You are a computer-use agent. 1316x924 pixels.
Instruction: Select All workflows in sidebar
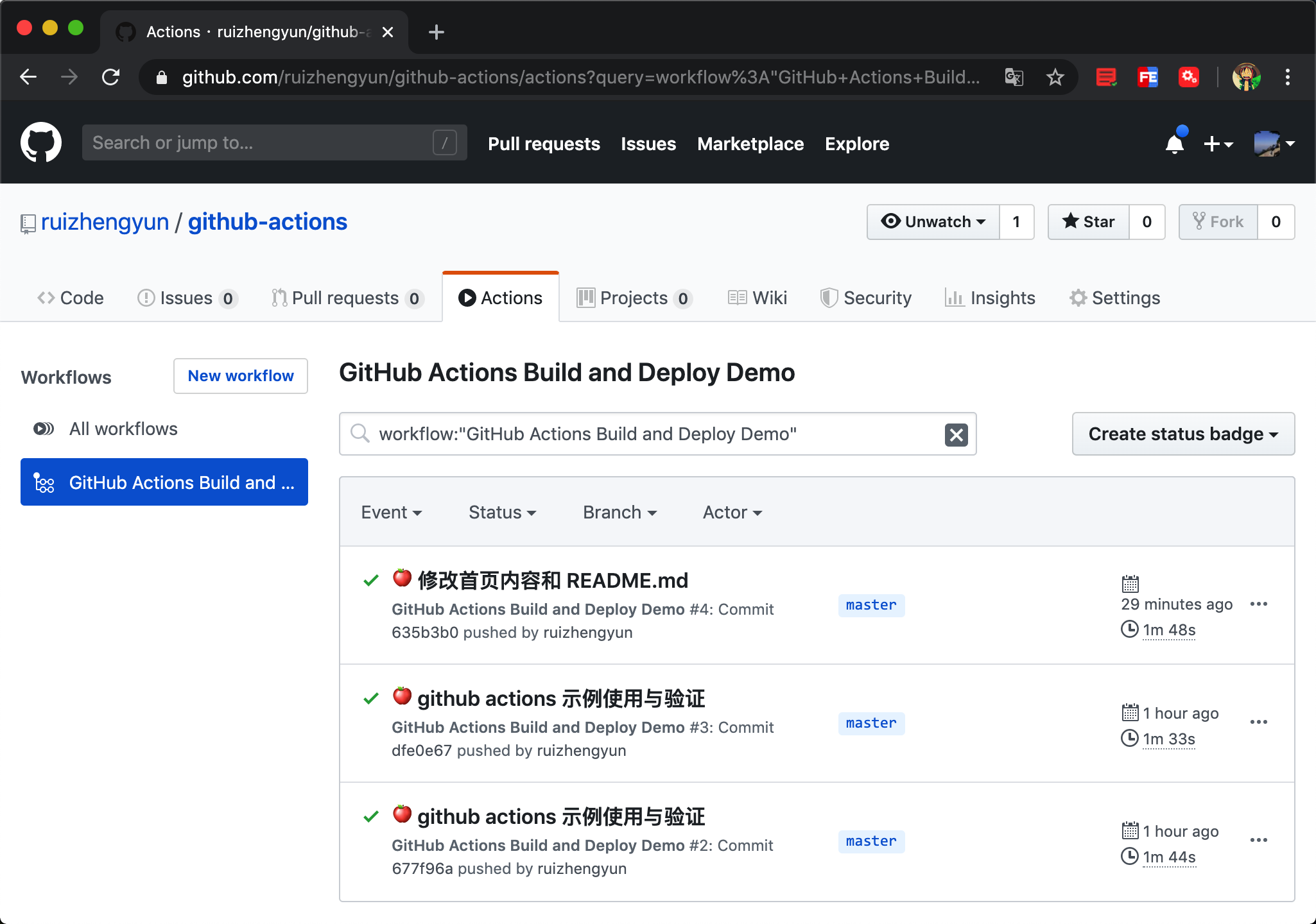(123, 429)
